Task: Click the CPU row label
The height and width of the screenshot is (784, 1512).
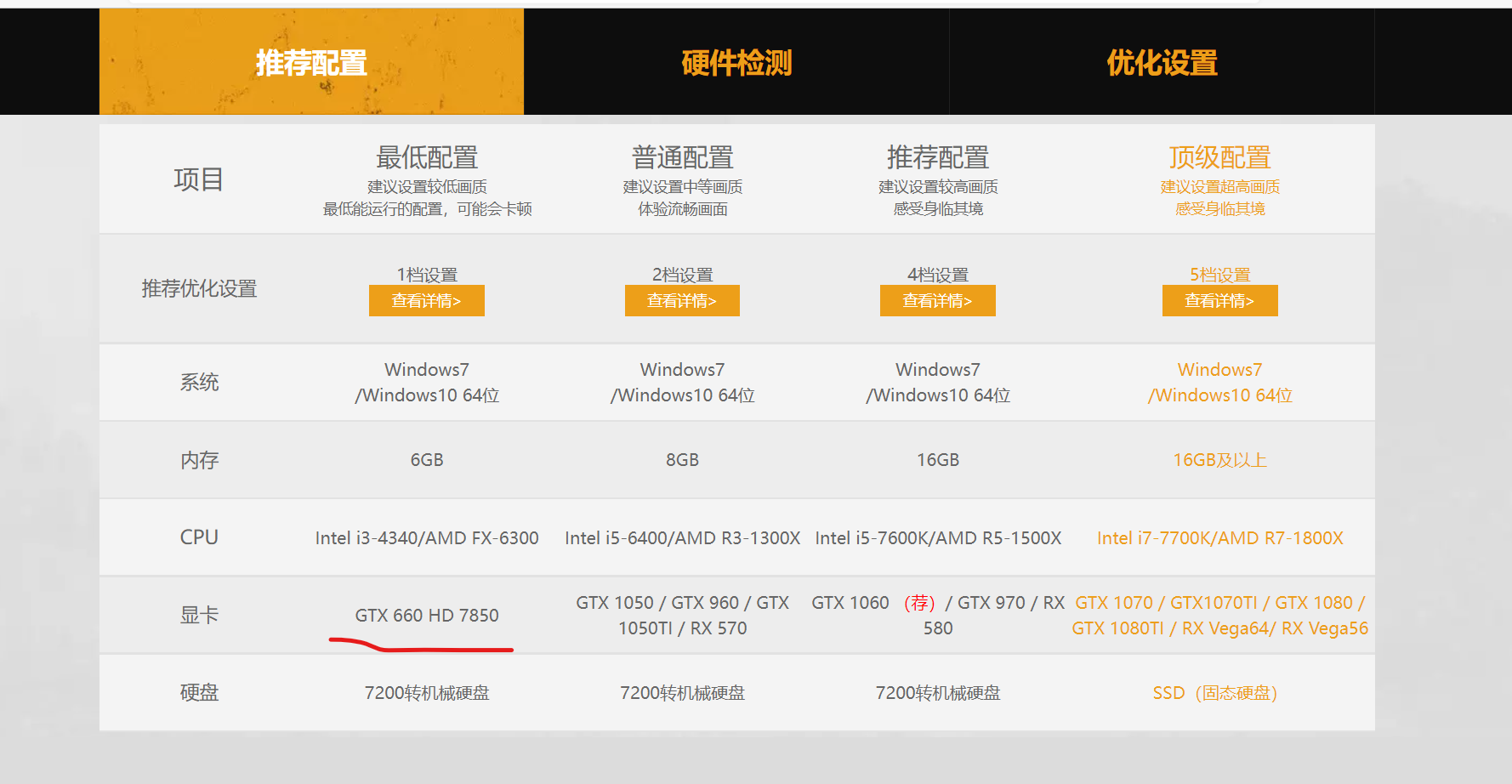Action: tap(199, 537)
